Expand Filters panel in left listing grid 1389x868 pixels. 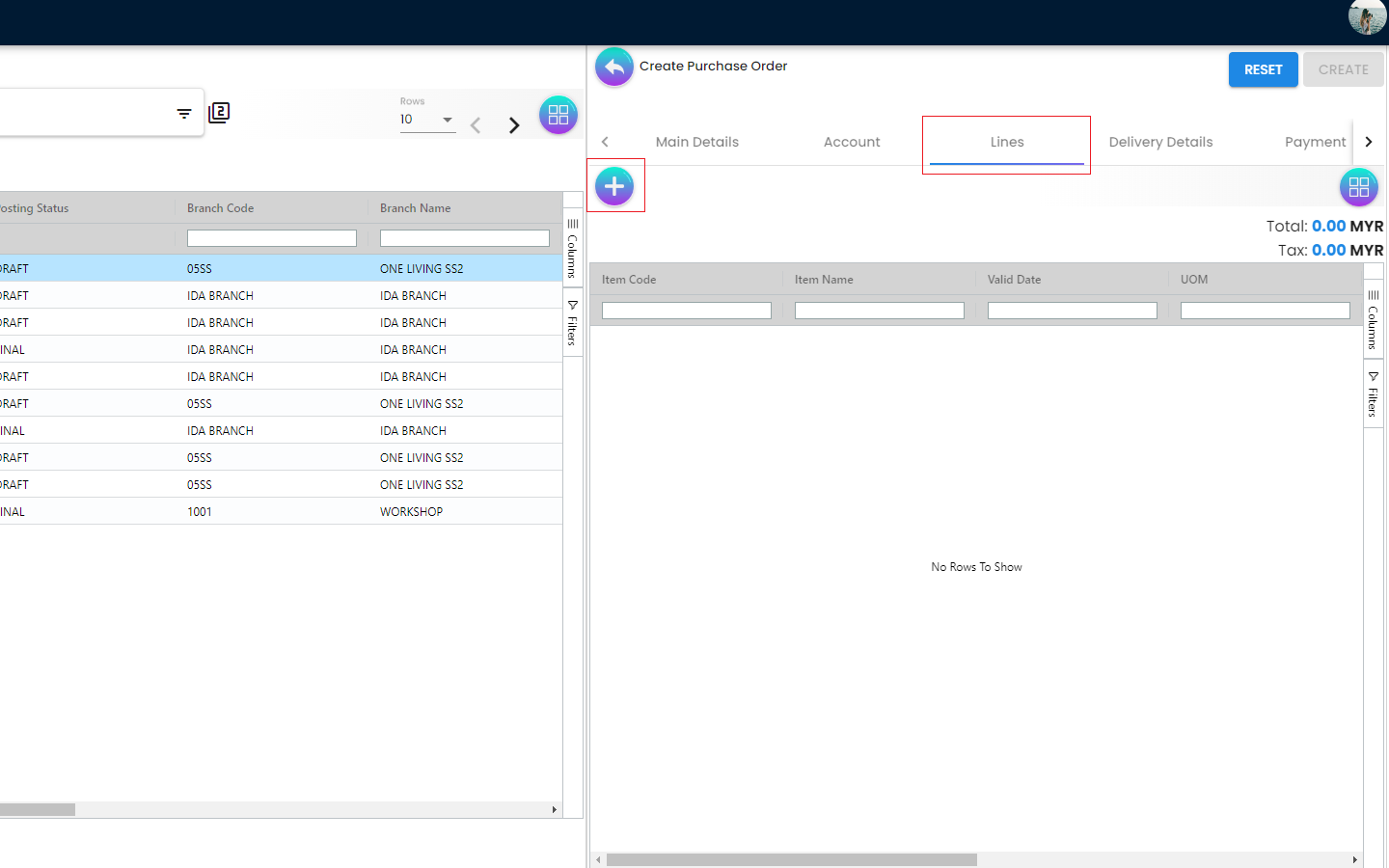572,323
